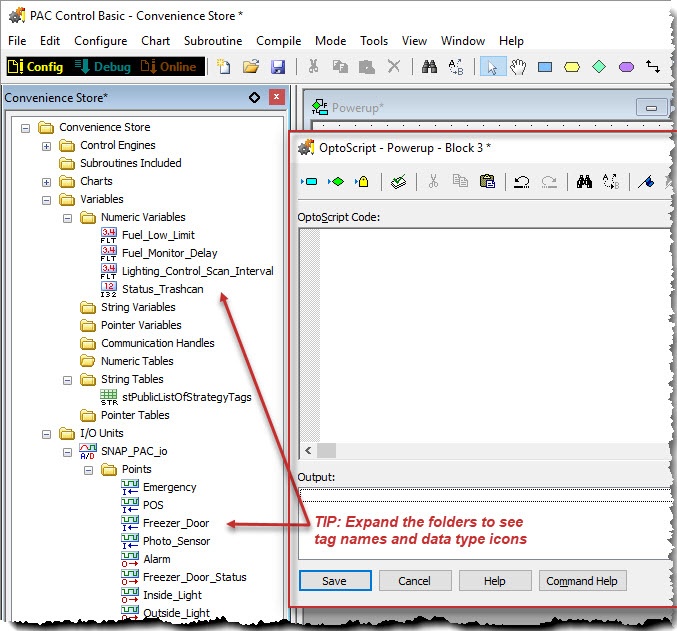This screenshot has width=677, height=631.
Task: Open the Chart menu
Action: [x=155, y=41]
